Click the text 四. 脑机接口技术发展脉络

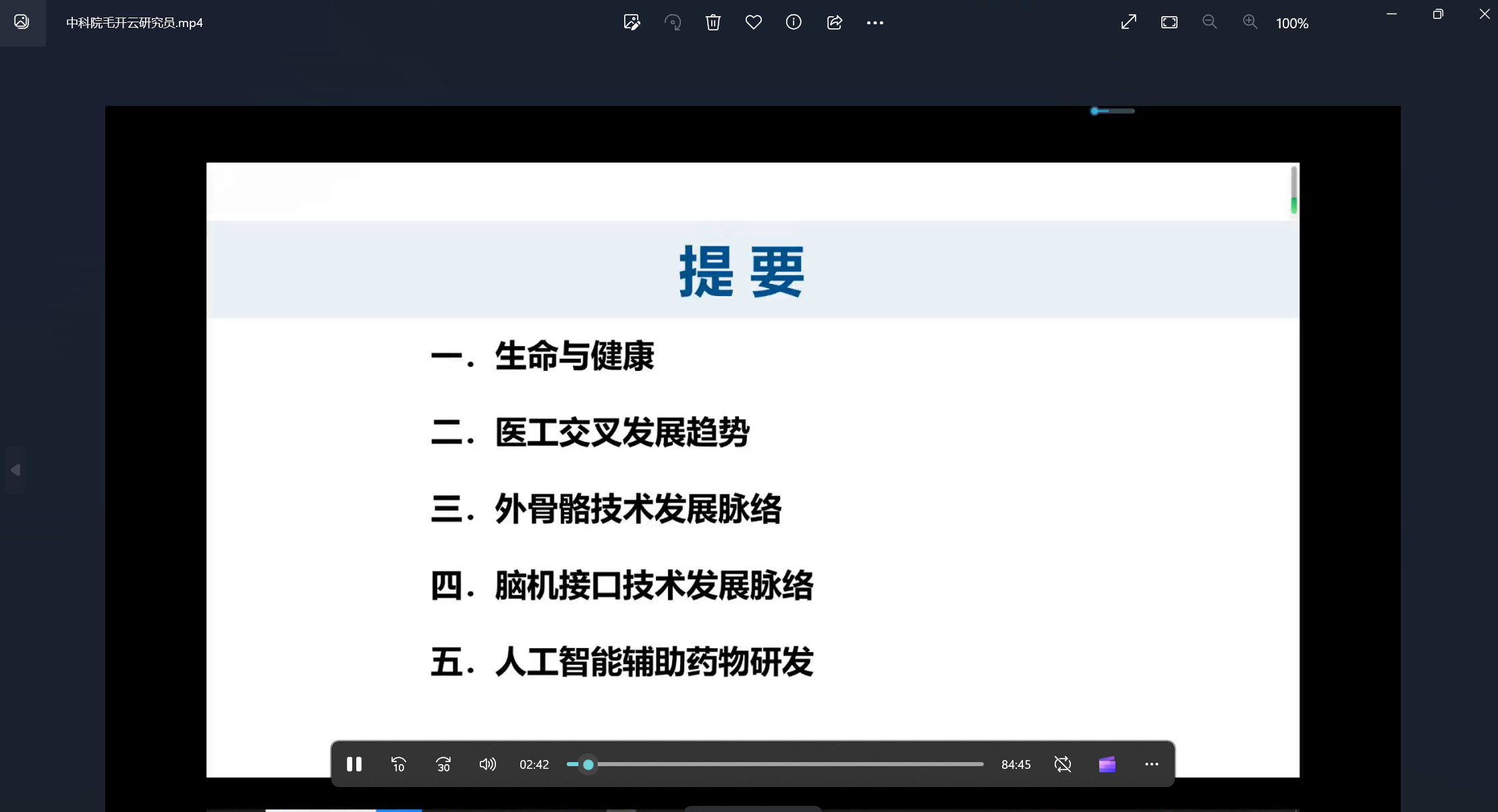[x=622, y=585]
